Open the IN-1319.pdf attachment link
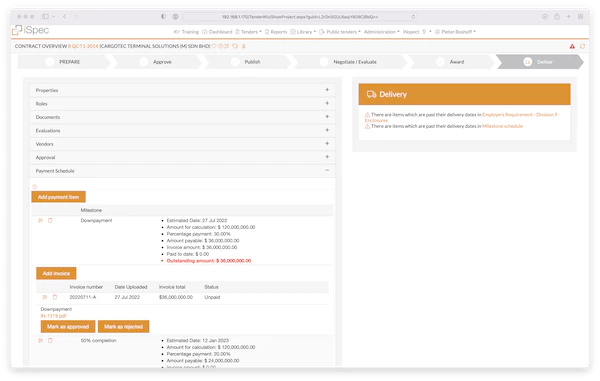This screenshot has height=381, width=600. (x=54, y=316)
